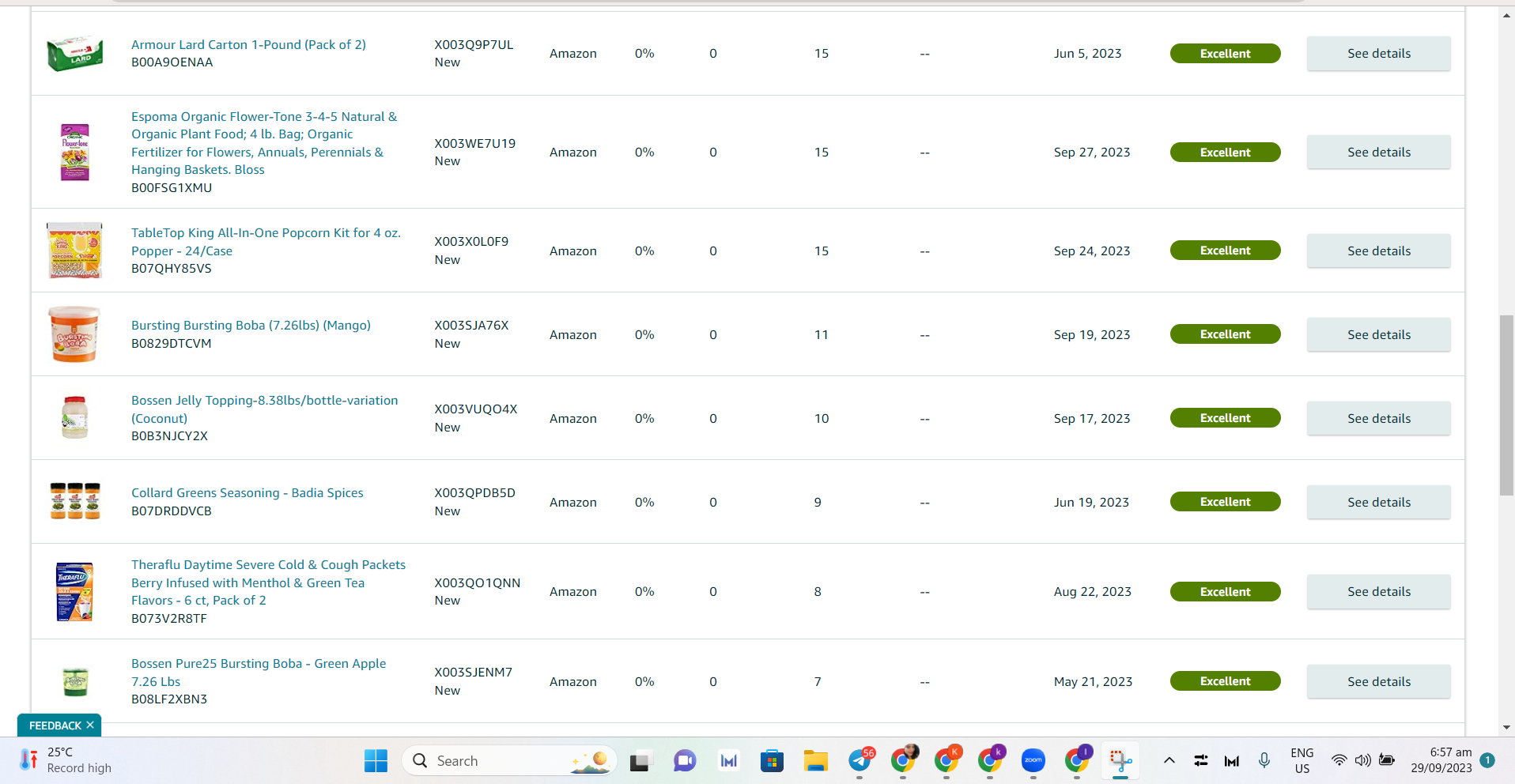Click FNSKU X003SJENM7
Viewport: 1515px width, 784px height.
[473, 672]
